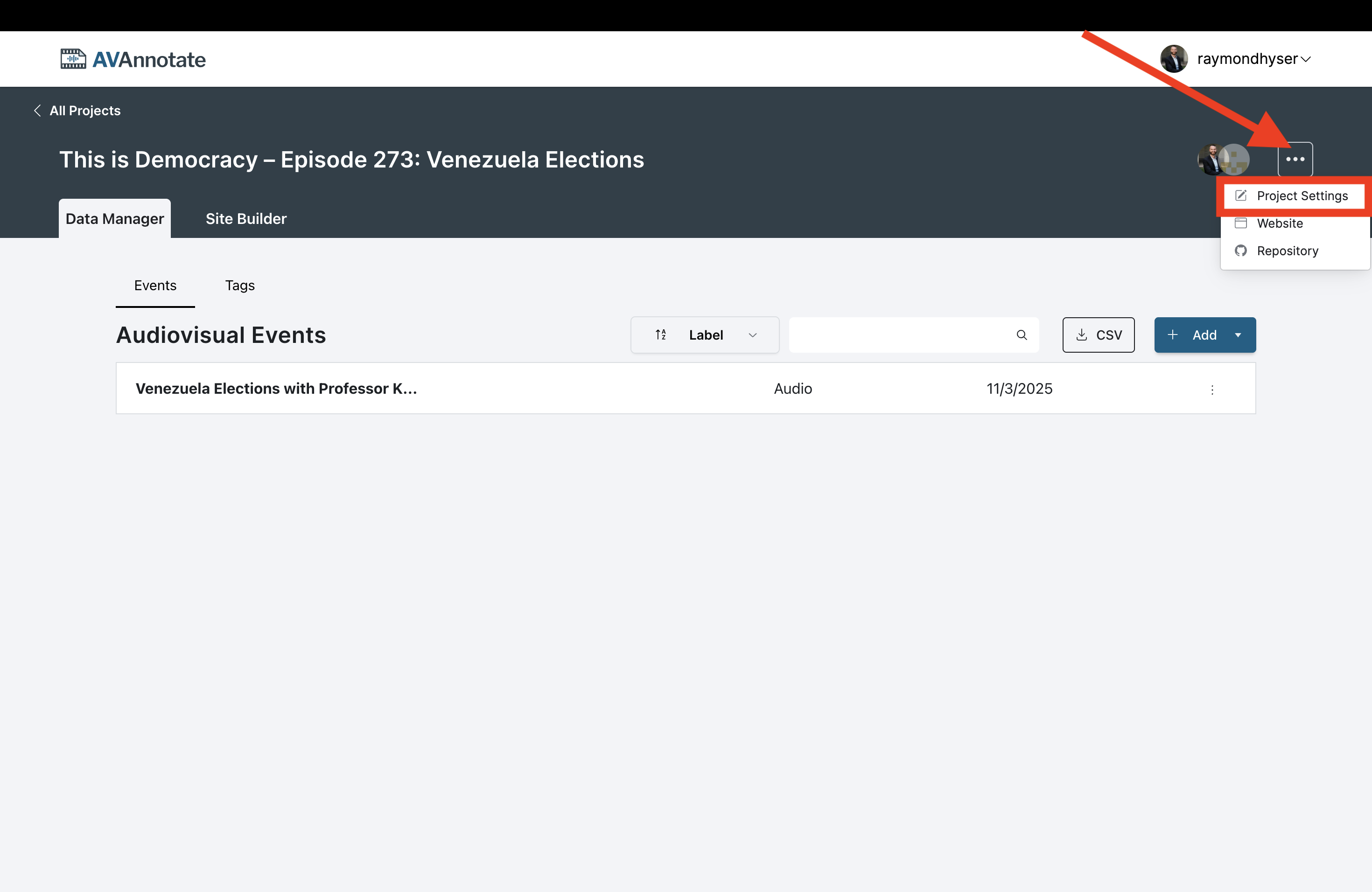The height and width of the screenshot is (892, 1372).
Task: Click the alphabetical sort icon beside Label
Action: coord(661,335)
